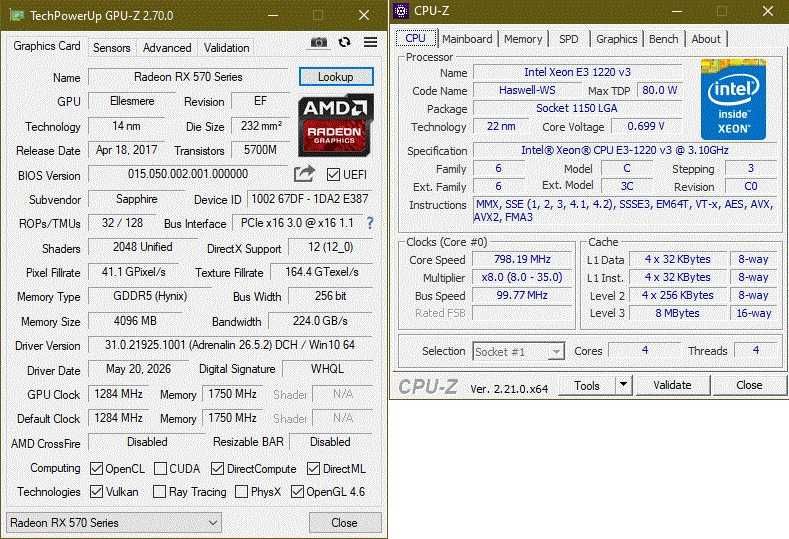Expand the Tools dropdown arrow in CPU-Z

pos(623,385)
